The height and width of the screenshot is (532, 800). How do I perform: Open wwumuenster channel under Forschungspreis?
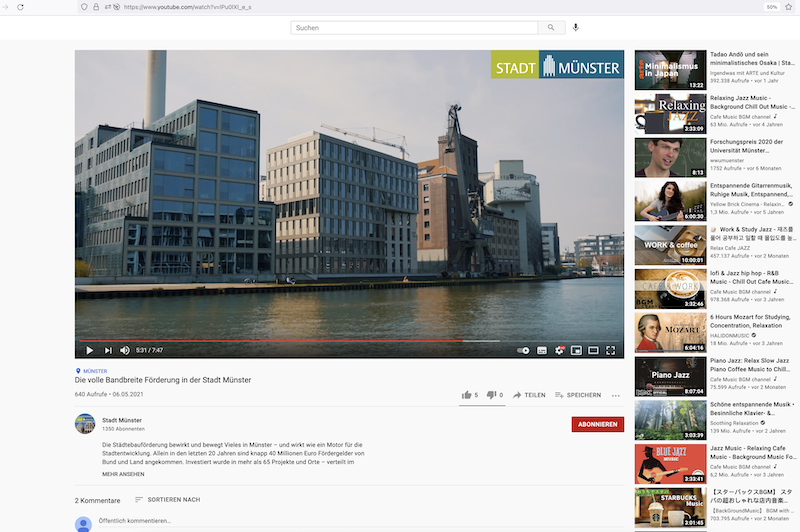click(x=727, y=160)
